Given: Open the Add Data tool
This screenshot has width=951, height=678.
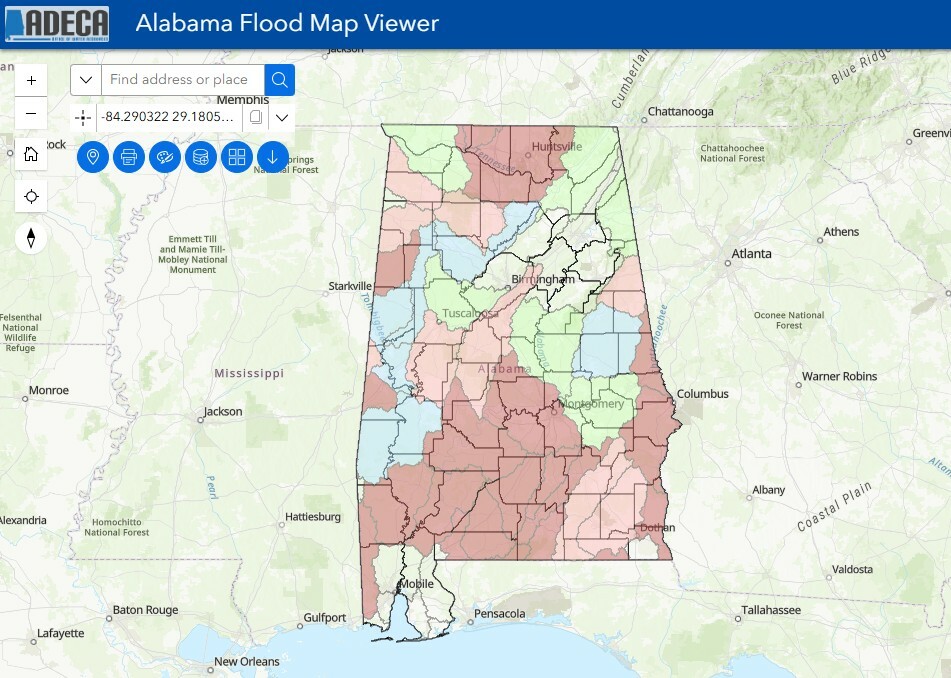Looking at the screenshot, I should pyautogui.click(x=200, y=157).
